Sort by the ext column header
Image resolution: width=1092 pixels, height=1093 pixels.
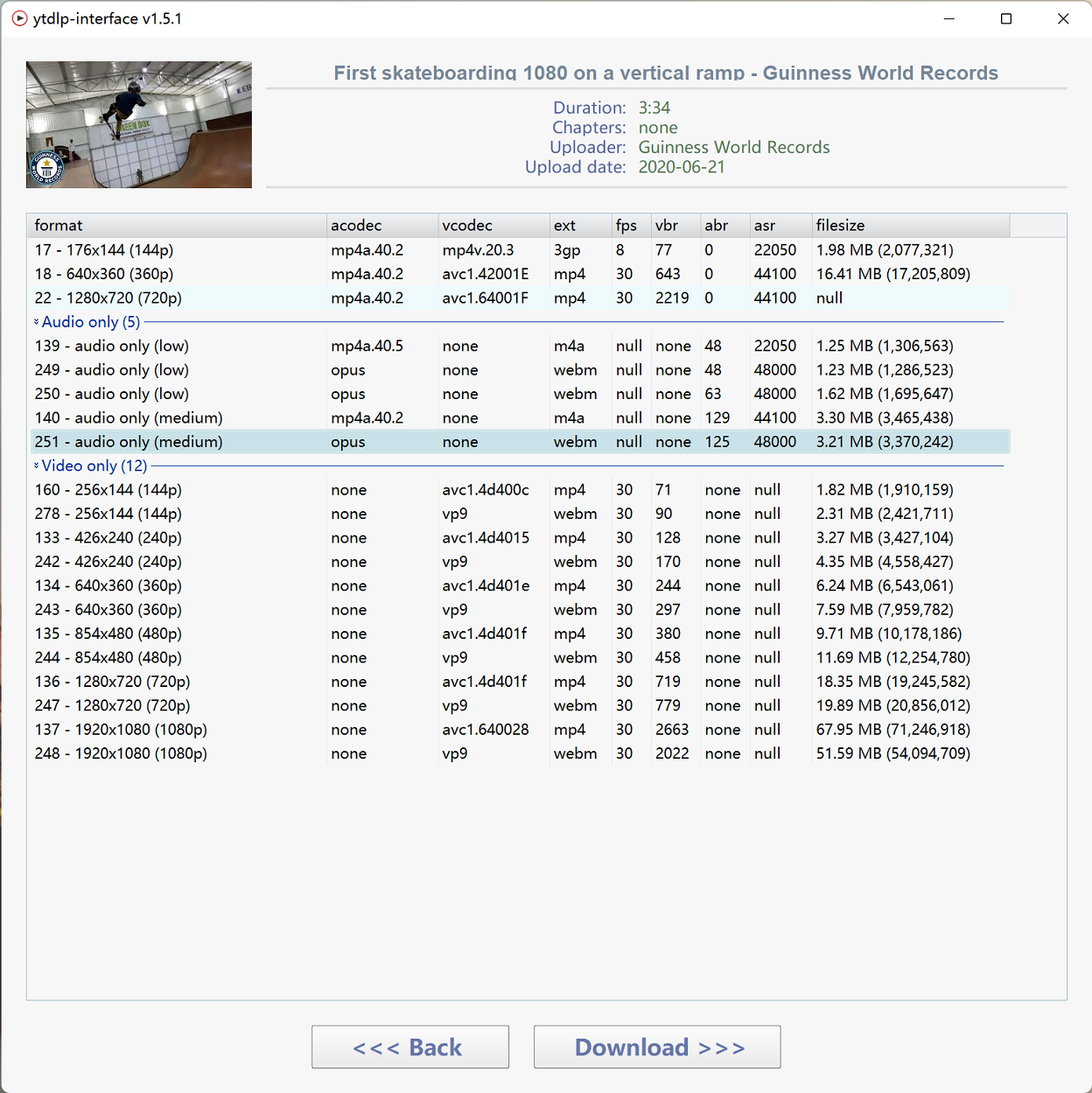[580, 225]
